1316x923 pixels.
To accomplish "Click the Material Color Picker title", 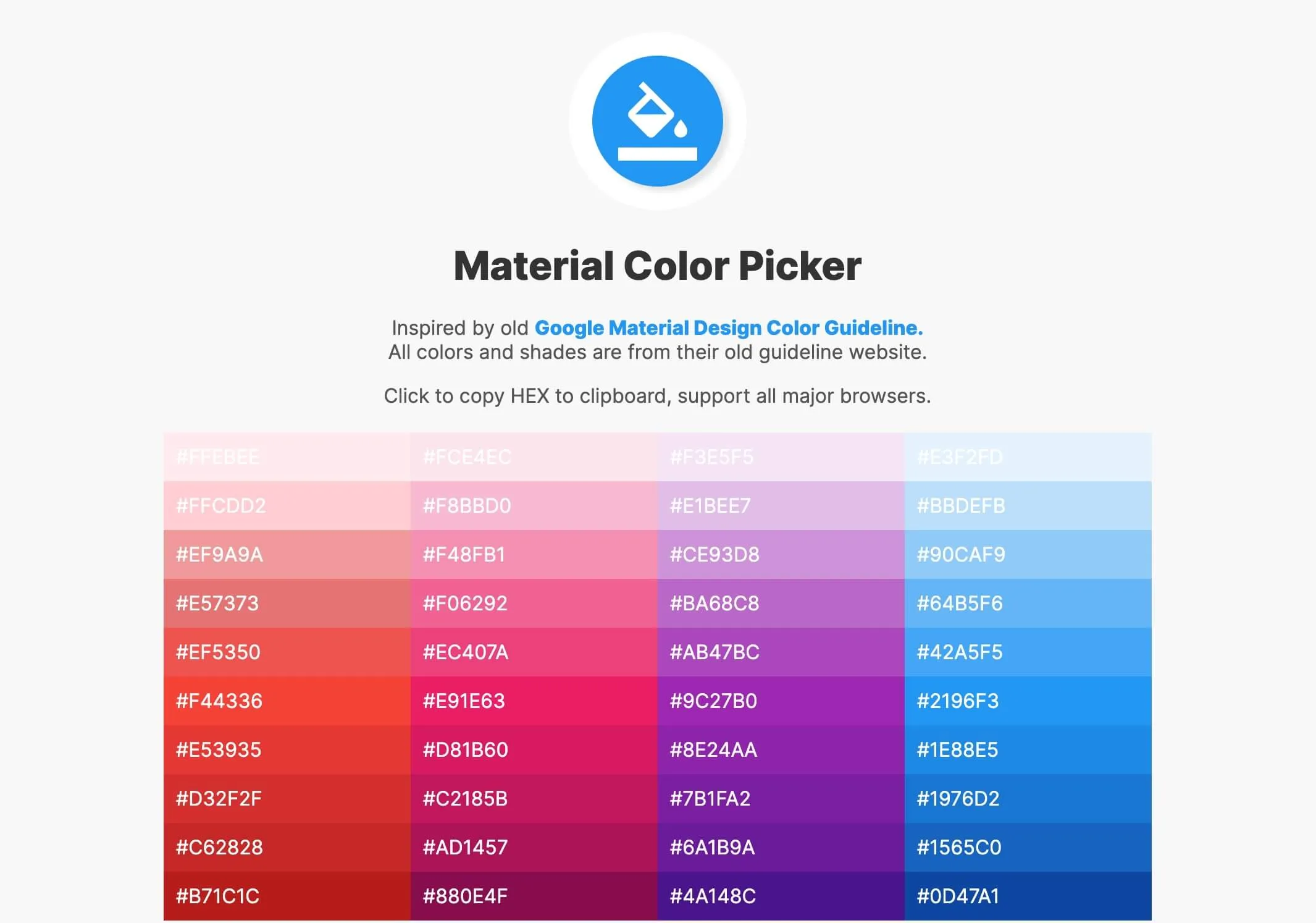I will point(658,266).
